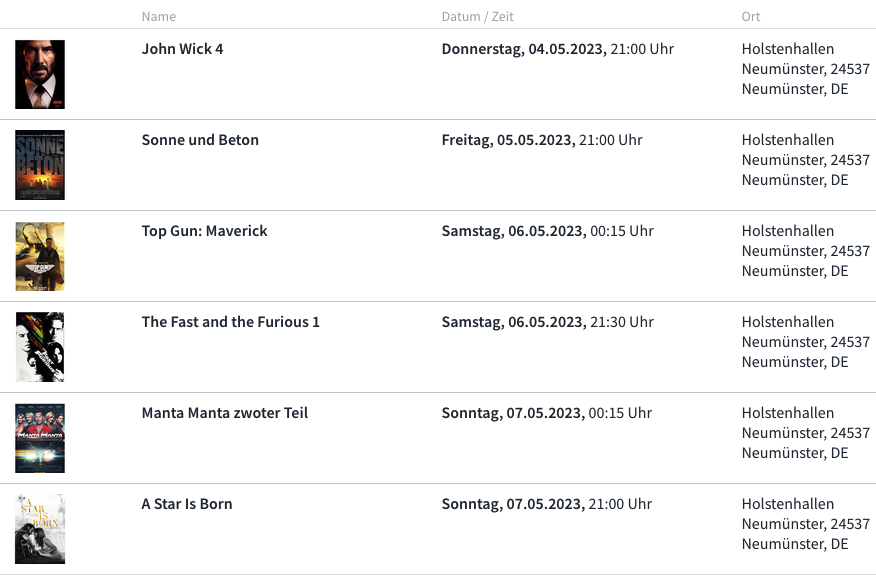Screen dimensions: 876x578
Task: Select the Sonntag 07.05.2023 21:00 Uhr entry
Action: pos(546,504)
